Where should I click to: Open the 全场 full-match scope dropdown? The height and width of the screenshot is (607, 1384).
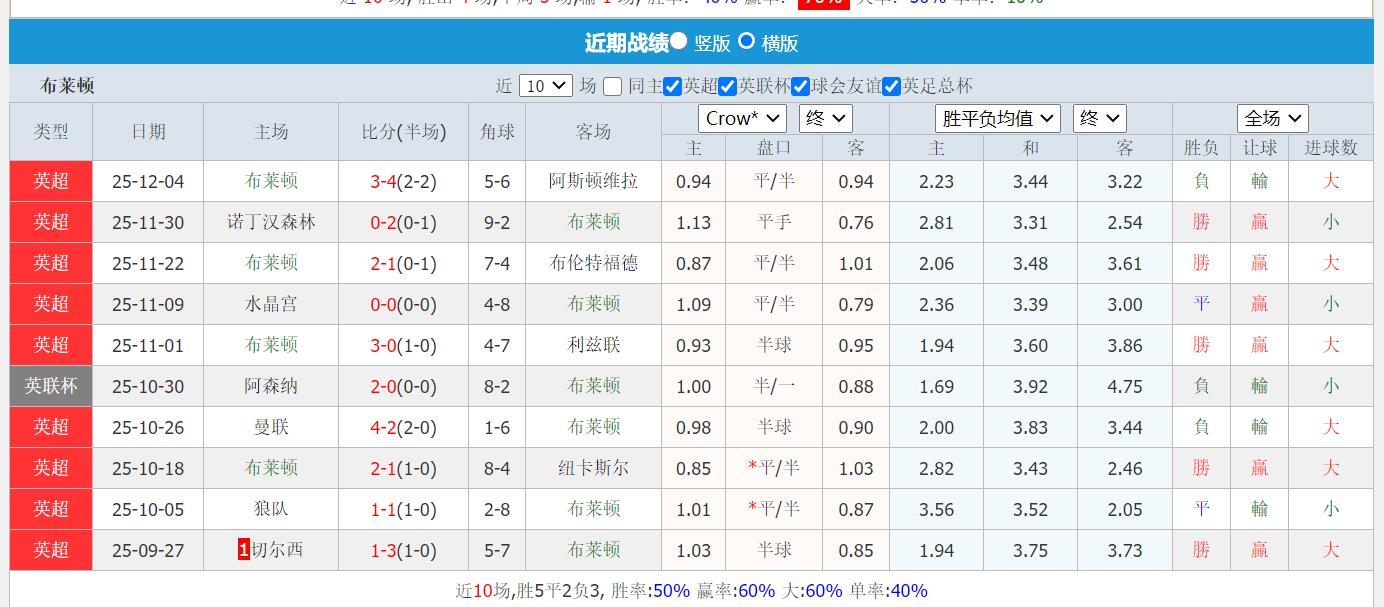(1272, 118)
